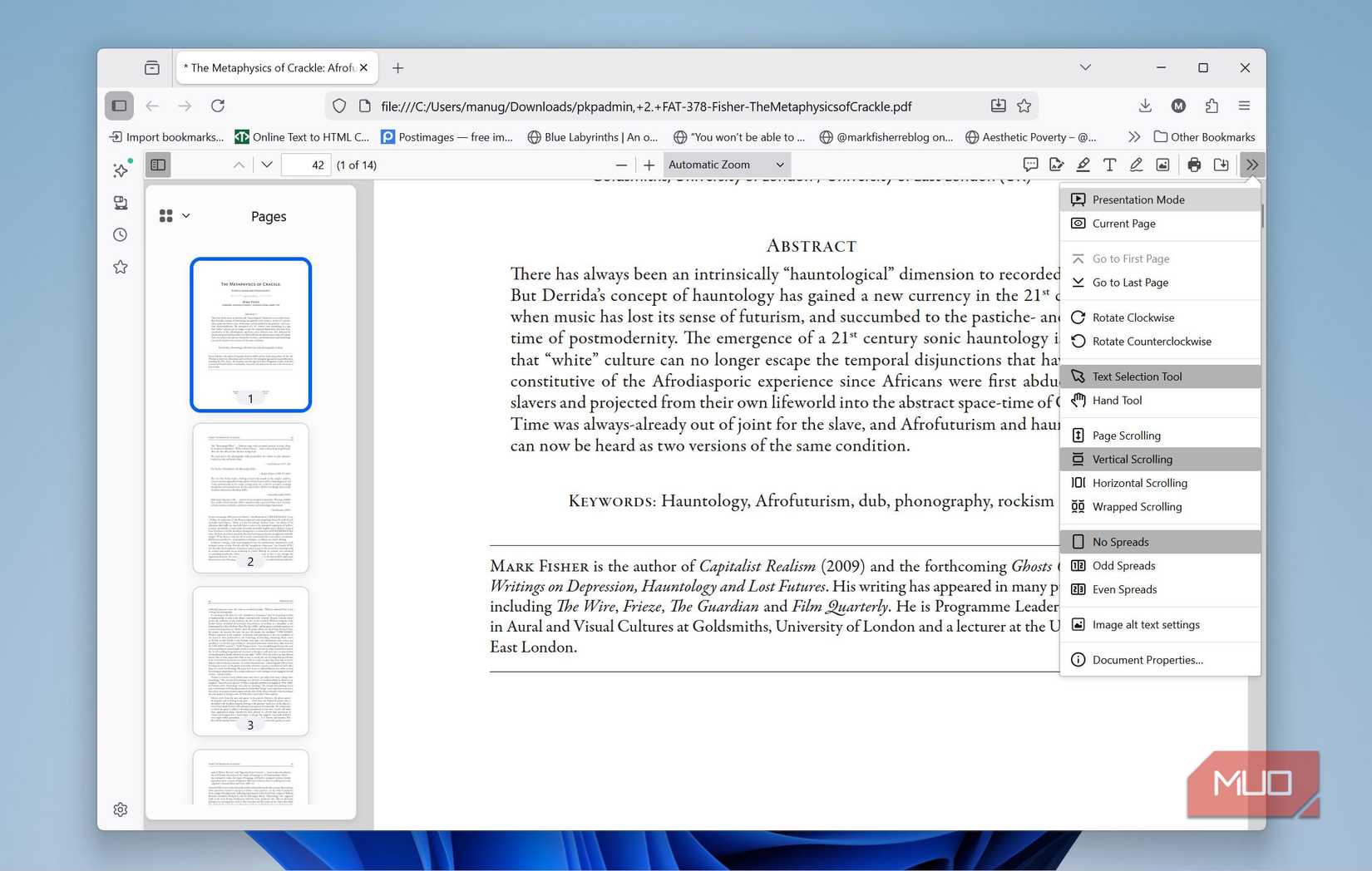
Task: Select the highlight tool in the PDF toolbar
Action: 1083,165
